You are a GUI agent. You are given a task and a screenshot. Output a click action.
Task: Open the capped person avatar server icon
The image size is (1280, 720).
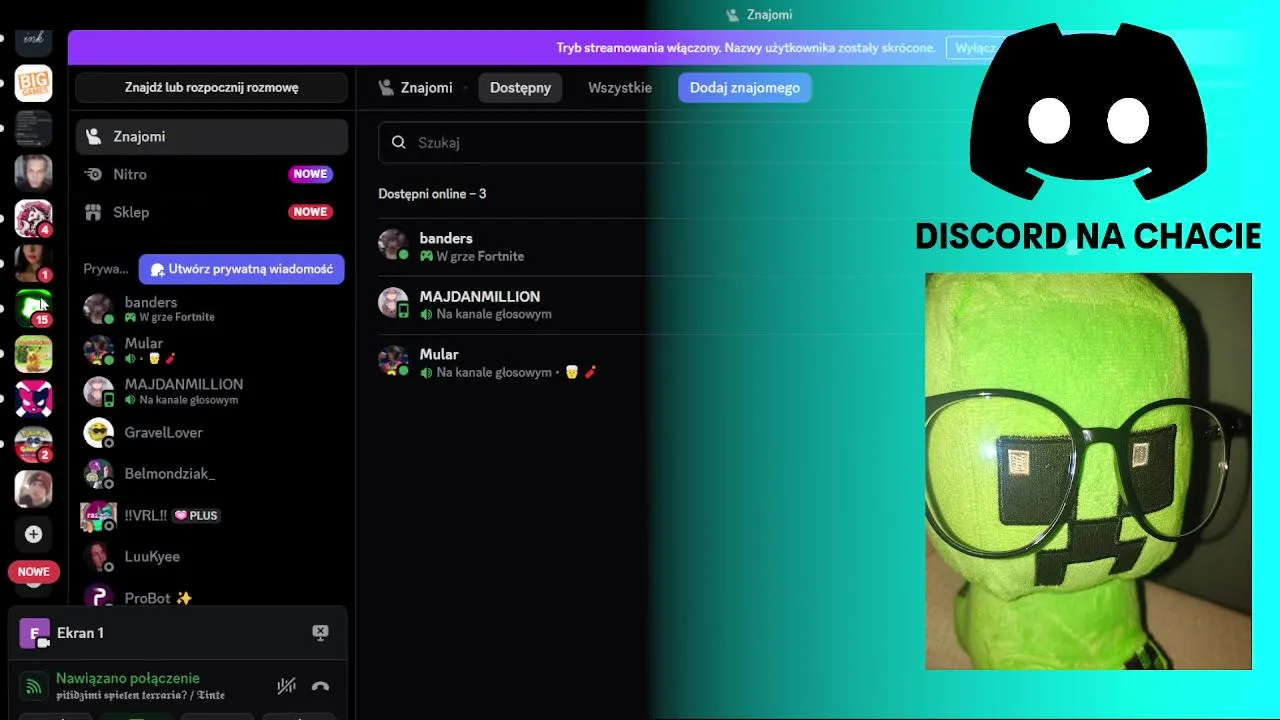point(33,489)
